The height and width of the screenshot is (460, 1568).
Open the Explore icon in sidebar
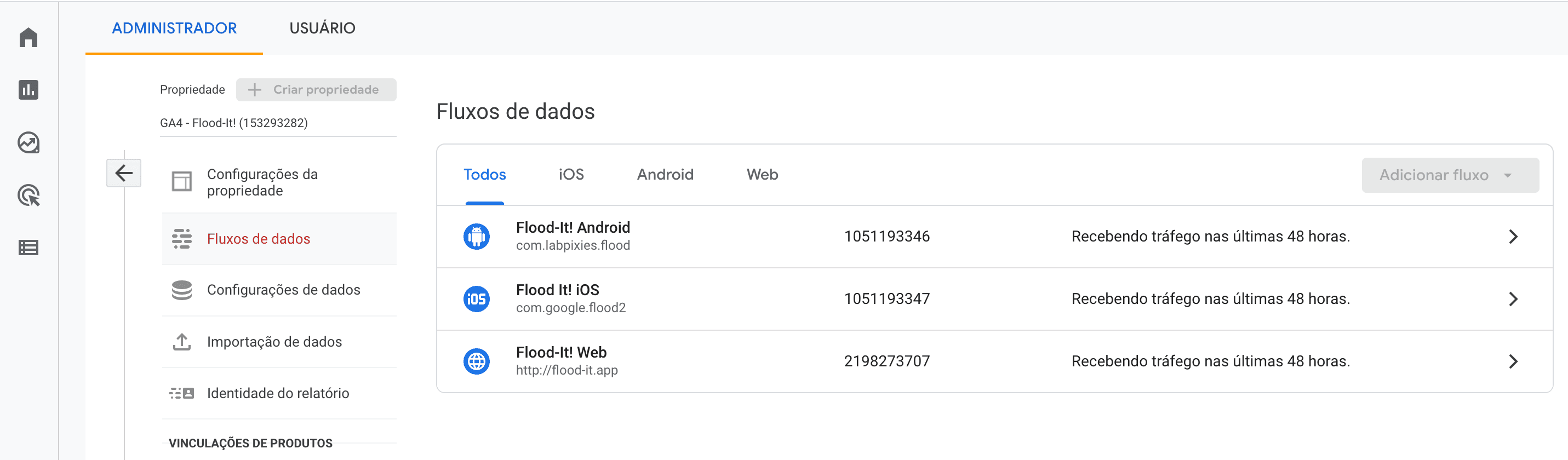(28, 143)
